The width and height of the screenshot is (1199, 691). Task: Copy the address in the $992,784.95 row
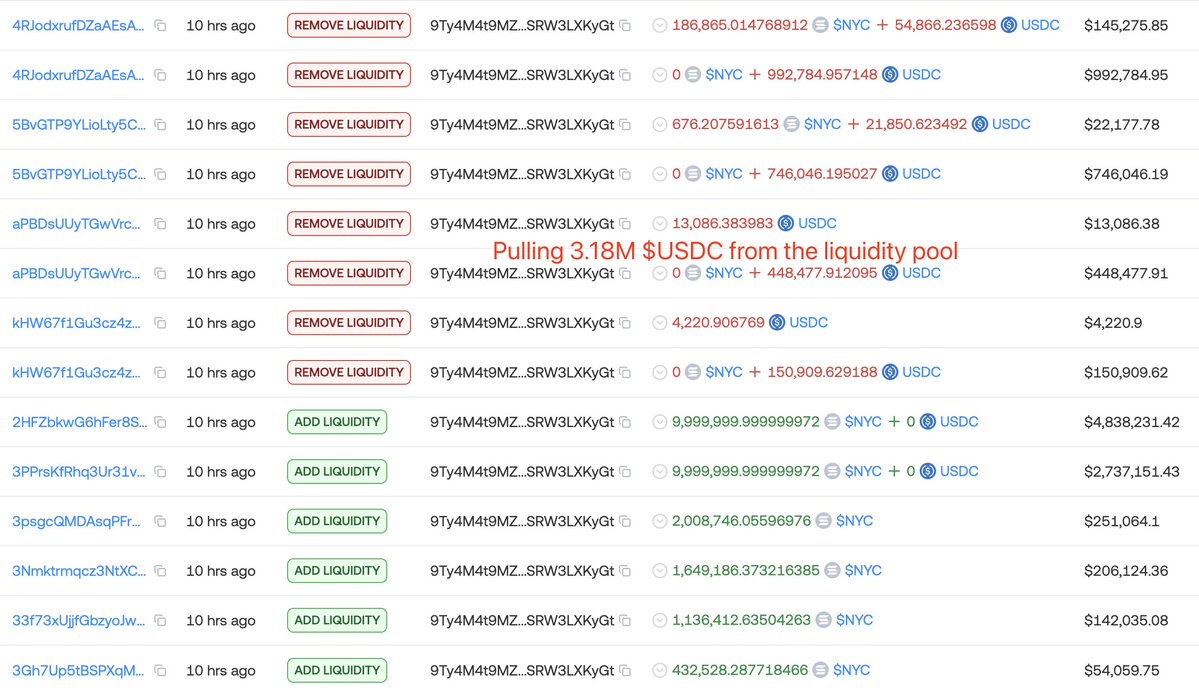625,75
